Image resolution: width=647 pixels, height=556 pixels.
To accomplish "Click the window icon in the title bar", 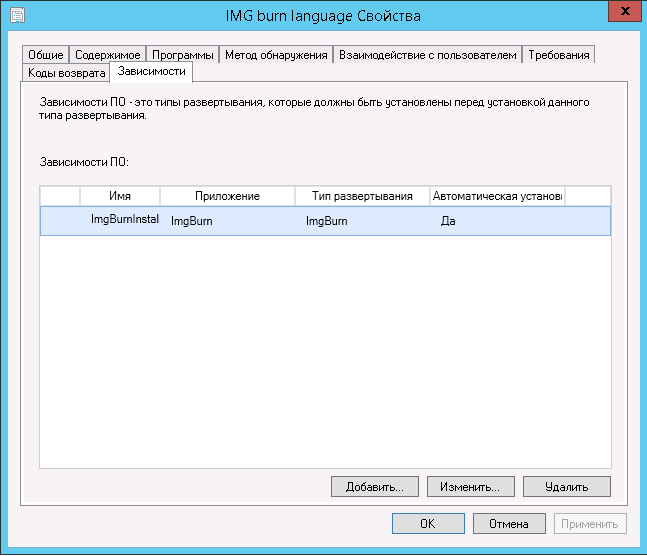I will pyautogui.click(x=16, y=15).
